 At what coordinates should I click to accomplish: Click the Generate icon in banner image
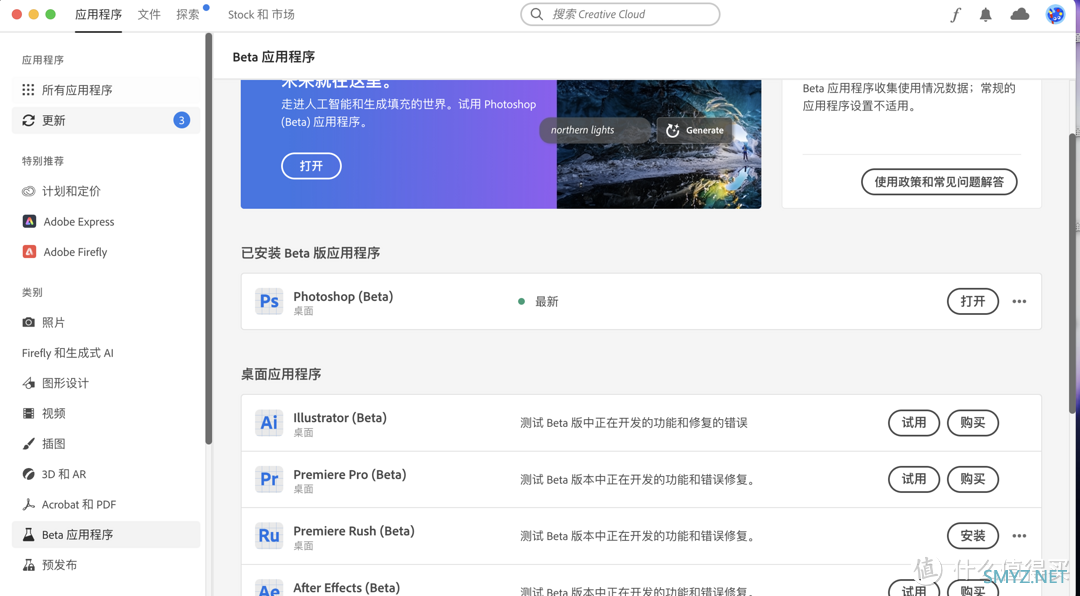click(673, 130)
